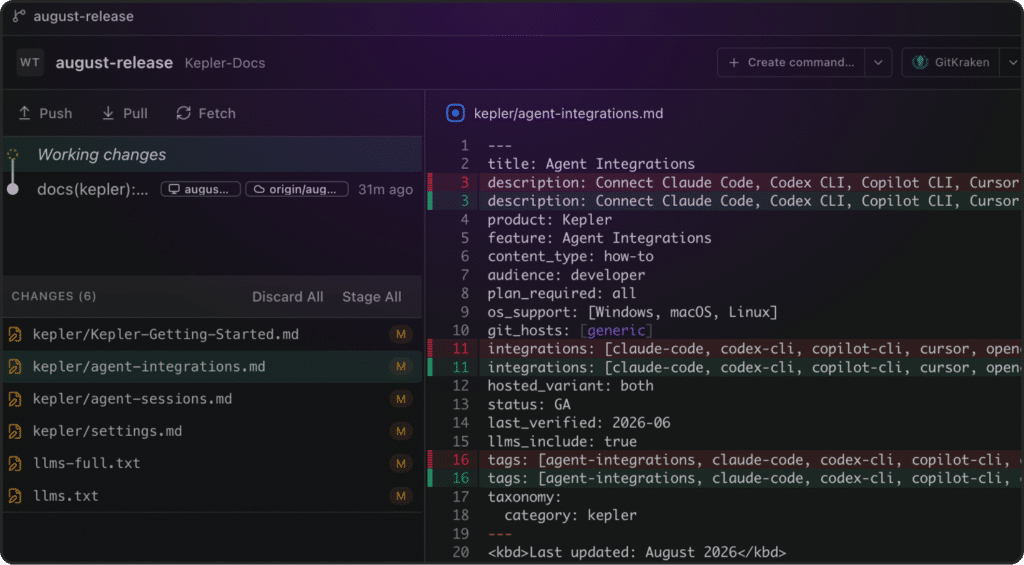Click the CHANGES (6) header
The image size is (1024, 565).
(x=54, y=297)
